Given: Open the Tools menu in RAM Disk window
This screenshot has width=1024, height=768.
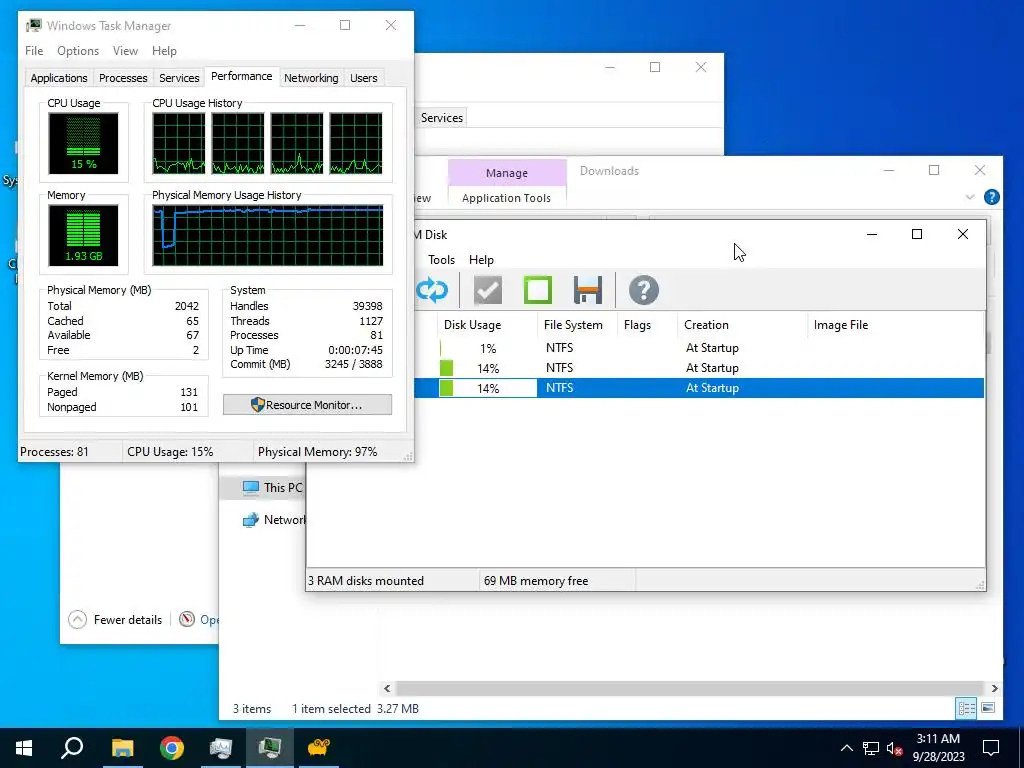Looking at the screenshot, I should (x=441, y=260).
